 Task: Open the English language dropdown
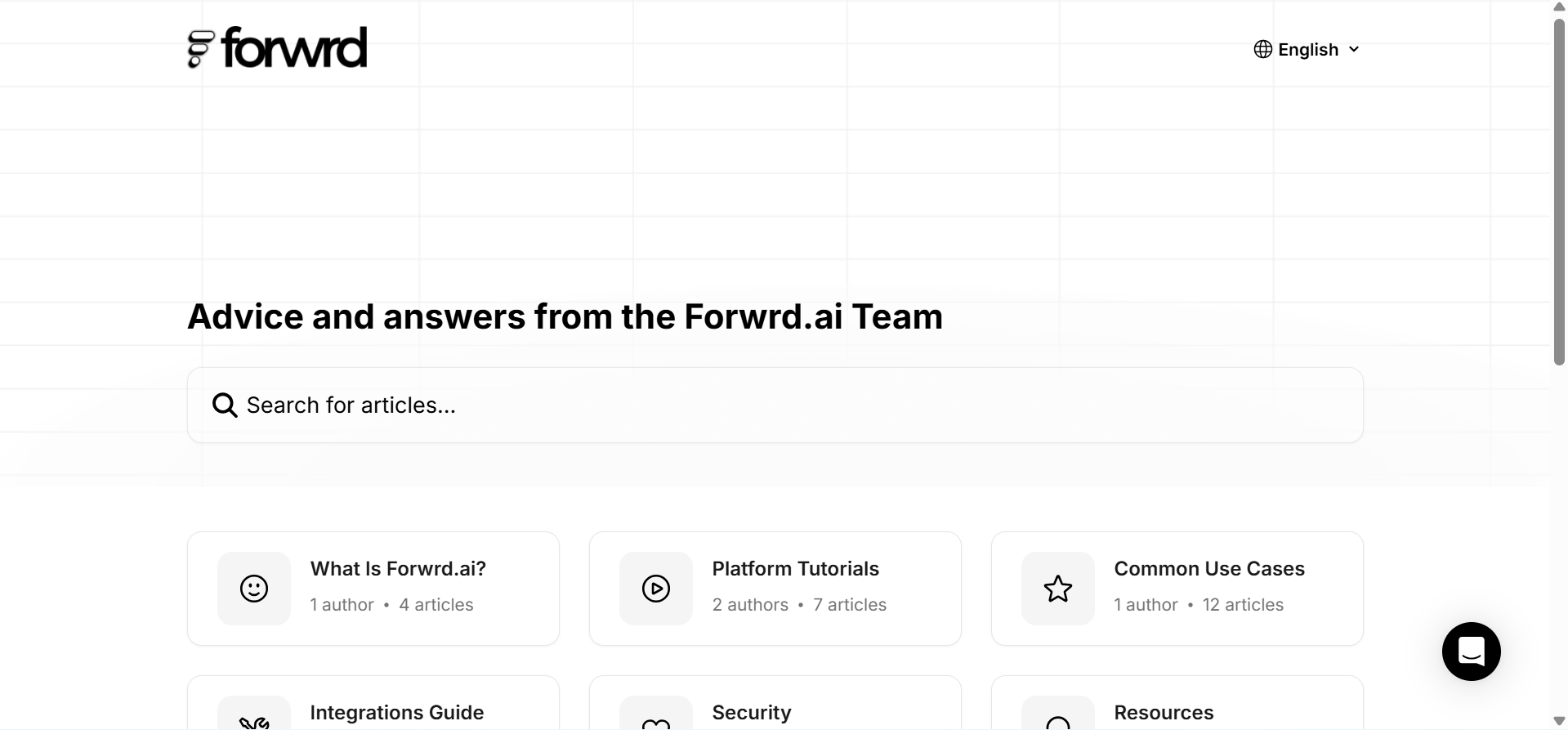pyautogui.click(x=1307, y=49)
